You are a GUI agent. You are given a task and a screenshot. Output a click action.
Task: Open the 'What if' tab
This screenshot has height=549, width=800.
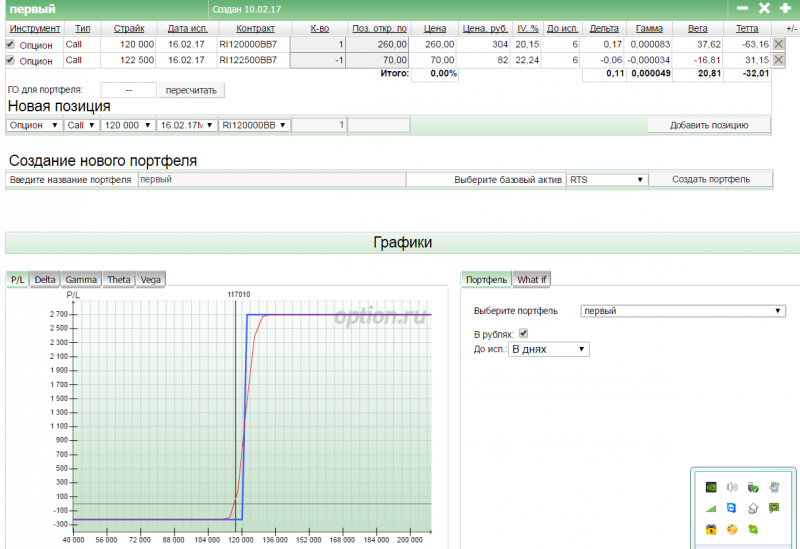(x=532, y=280)
